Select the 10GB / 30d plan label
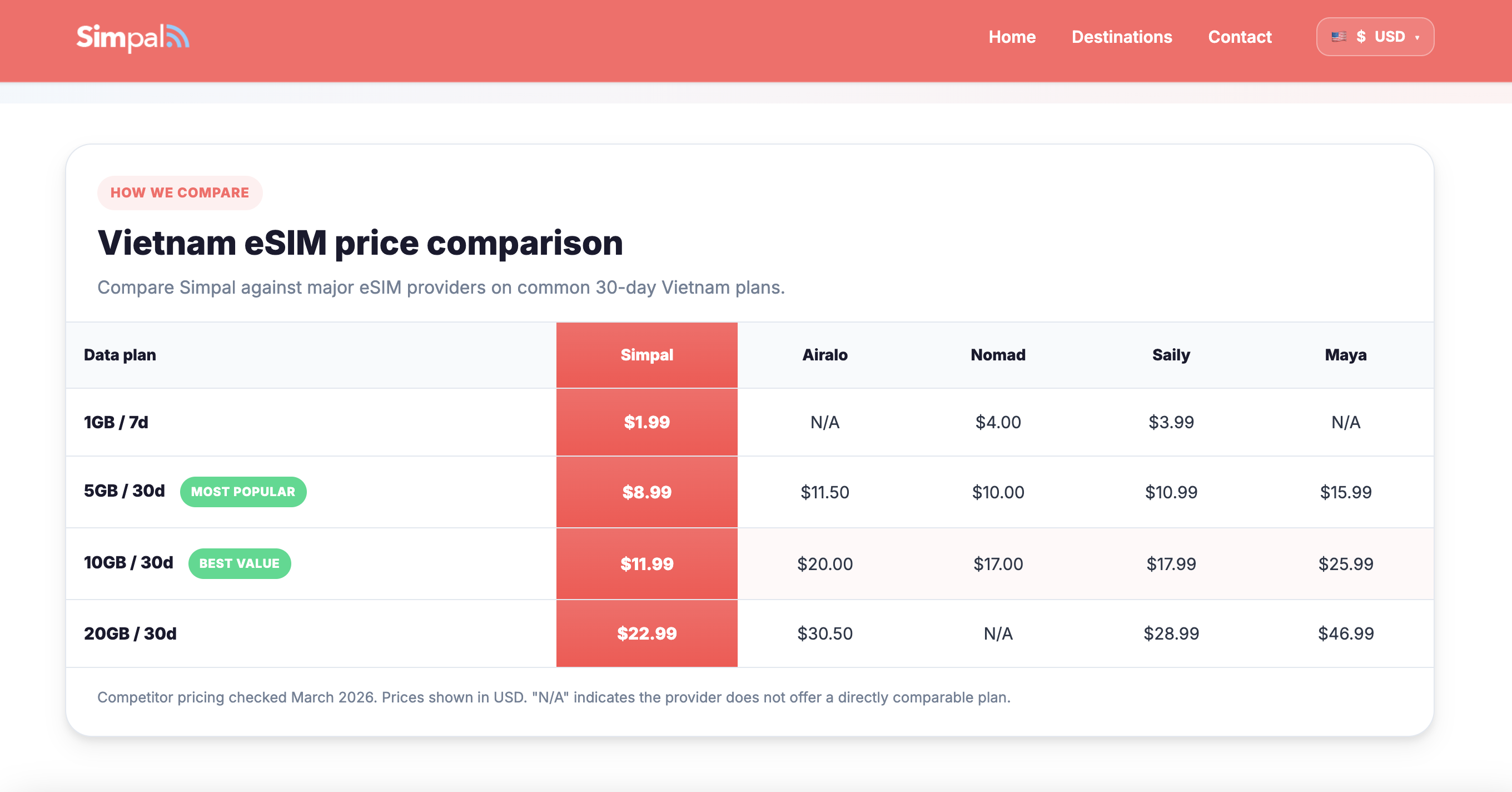This screenshot has height=792, width=1512. pos(128,562)
